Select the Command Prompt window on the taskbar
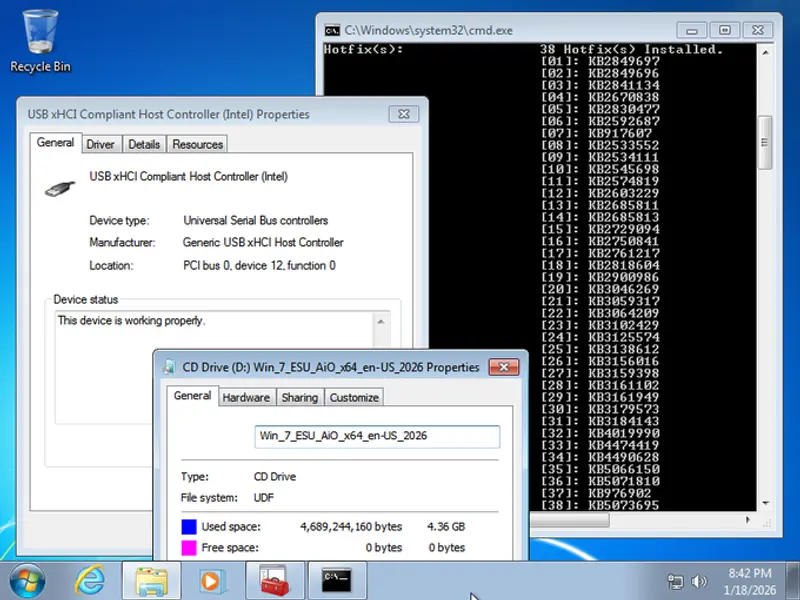Image resolution: width=800 pixels, height=600 pixels. point(337,580)
